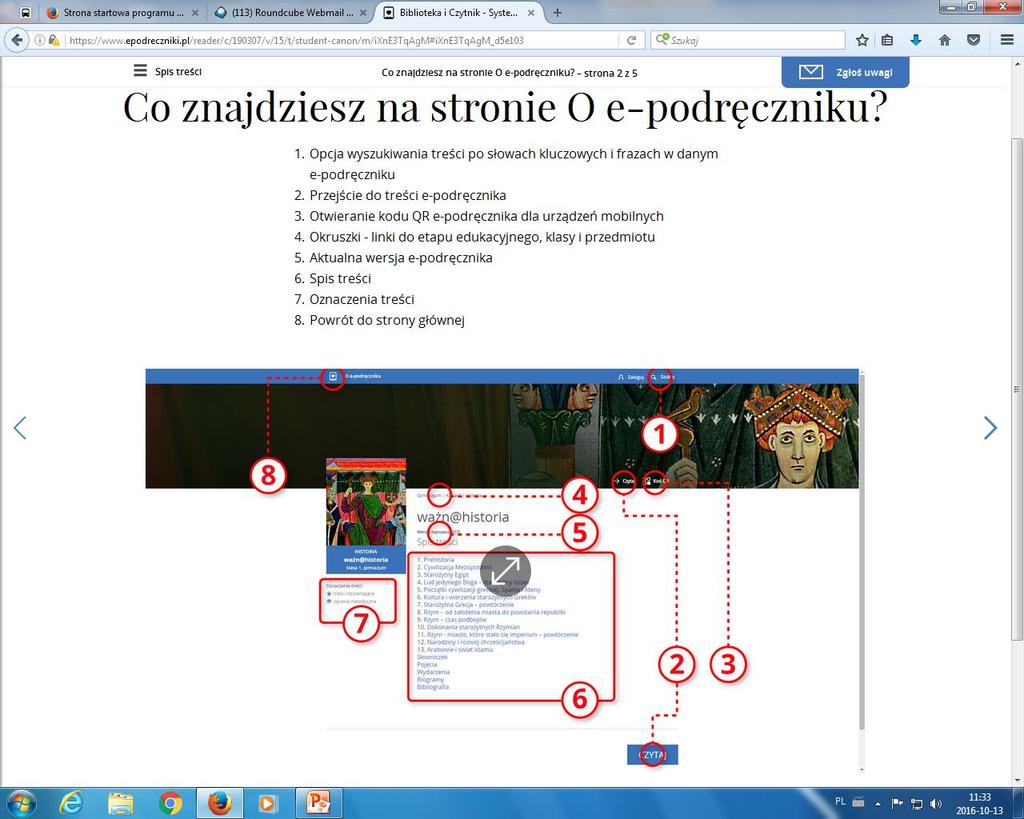Click the Firefox taskbar icon

click(219, 803)
